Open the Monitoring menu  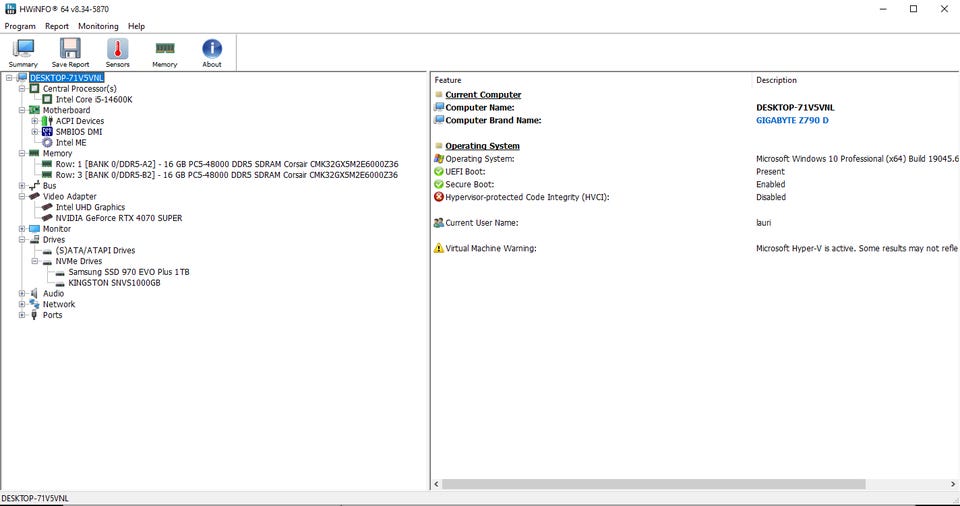point(98,26)
